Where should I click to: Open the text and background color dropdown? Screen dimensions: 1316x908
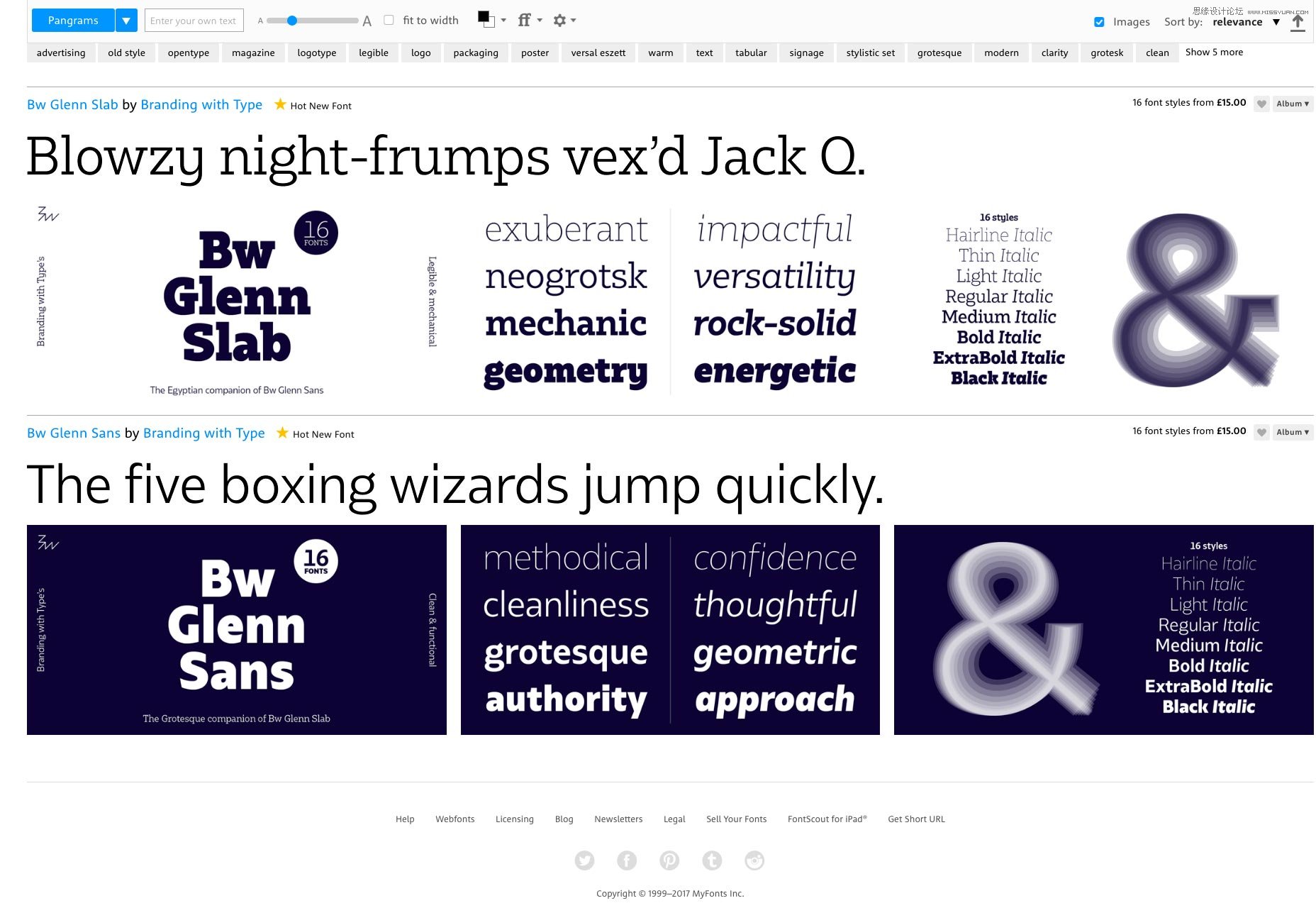click(x=503, y=20)
